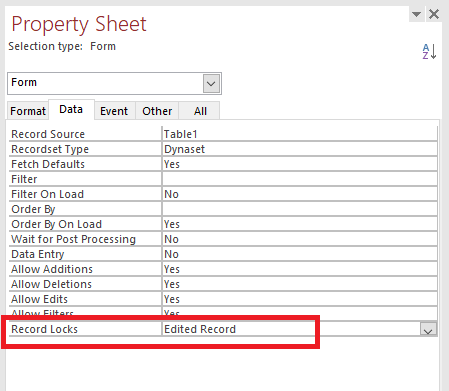Click the Allow Edits value Yes

299,299
